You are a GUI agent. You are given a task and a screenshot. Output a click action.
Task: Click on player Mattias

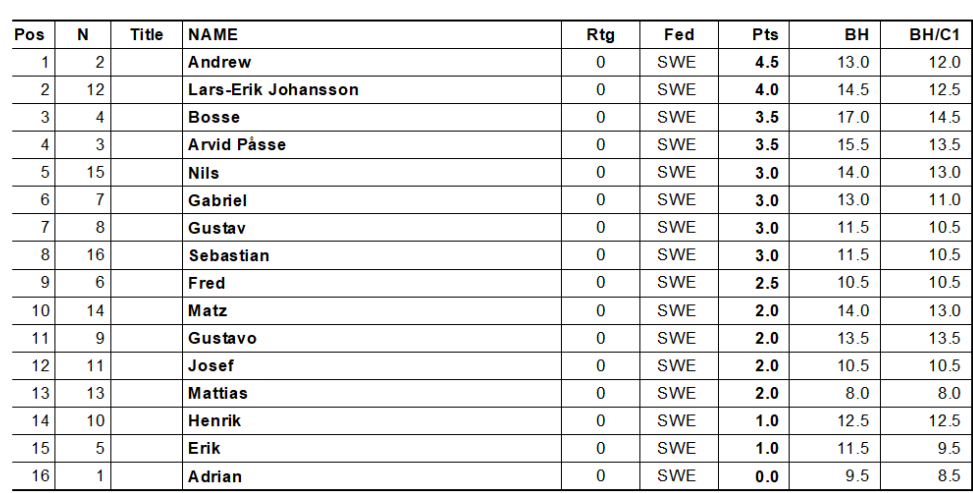point(219,394)
